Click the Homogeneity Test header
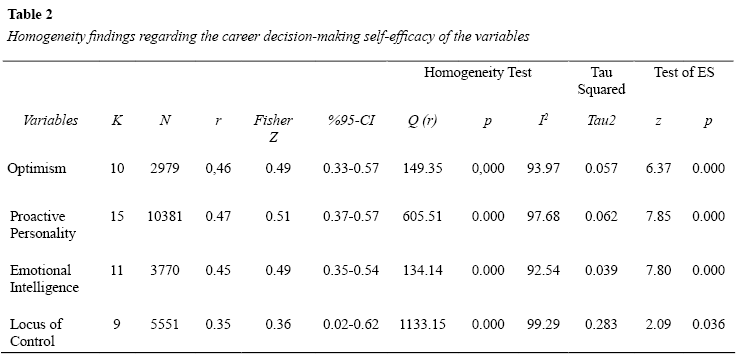 pyautogui.click(x=477, y=72)
